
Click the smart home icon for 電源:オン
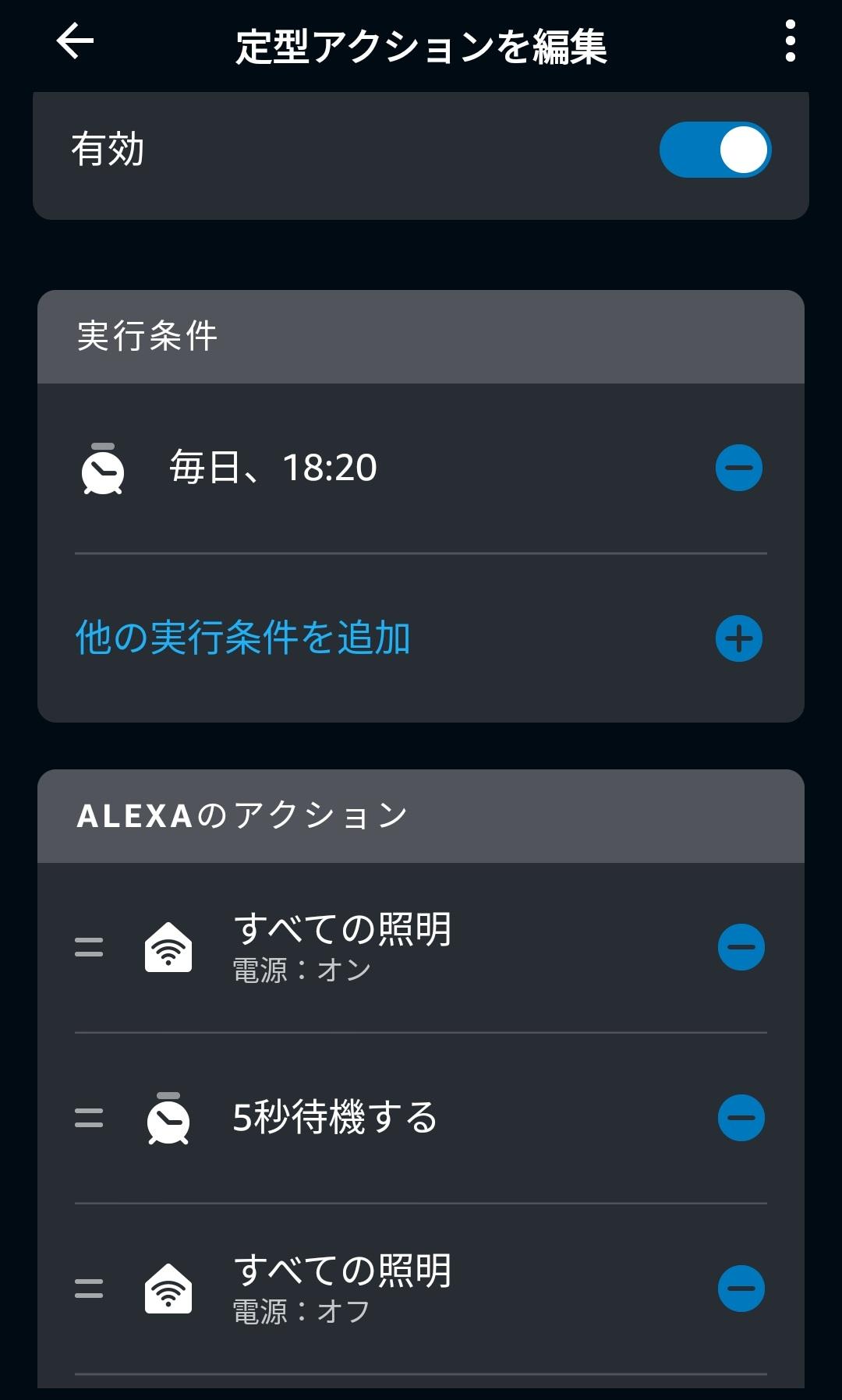click(168, 947)
